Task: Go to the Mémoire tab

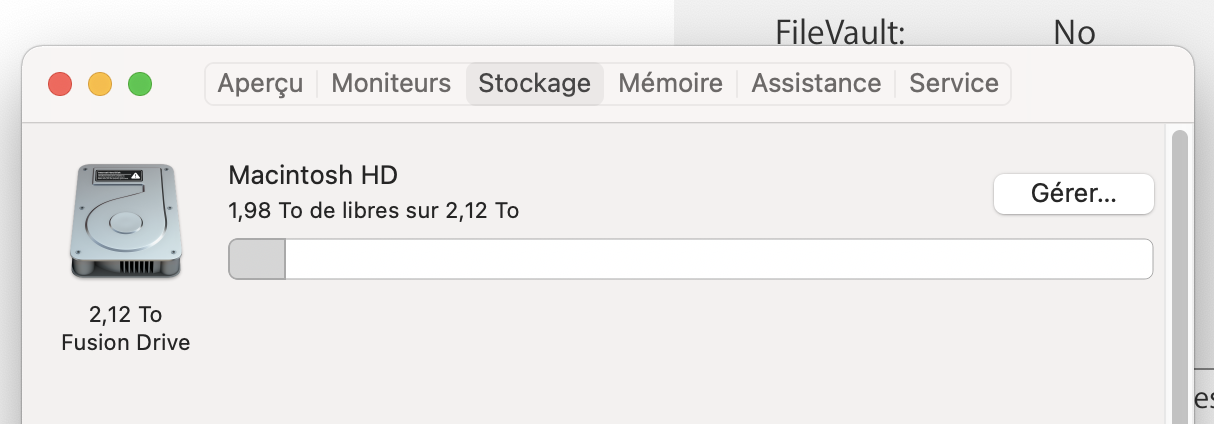Action: click(670, 83)
